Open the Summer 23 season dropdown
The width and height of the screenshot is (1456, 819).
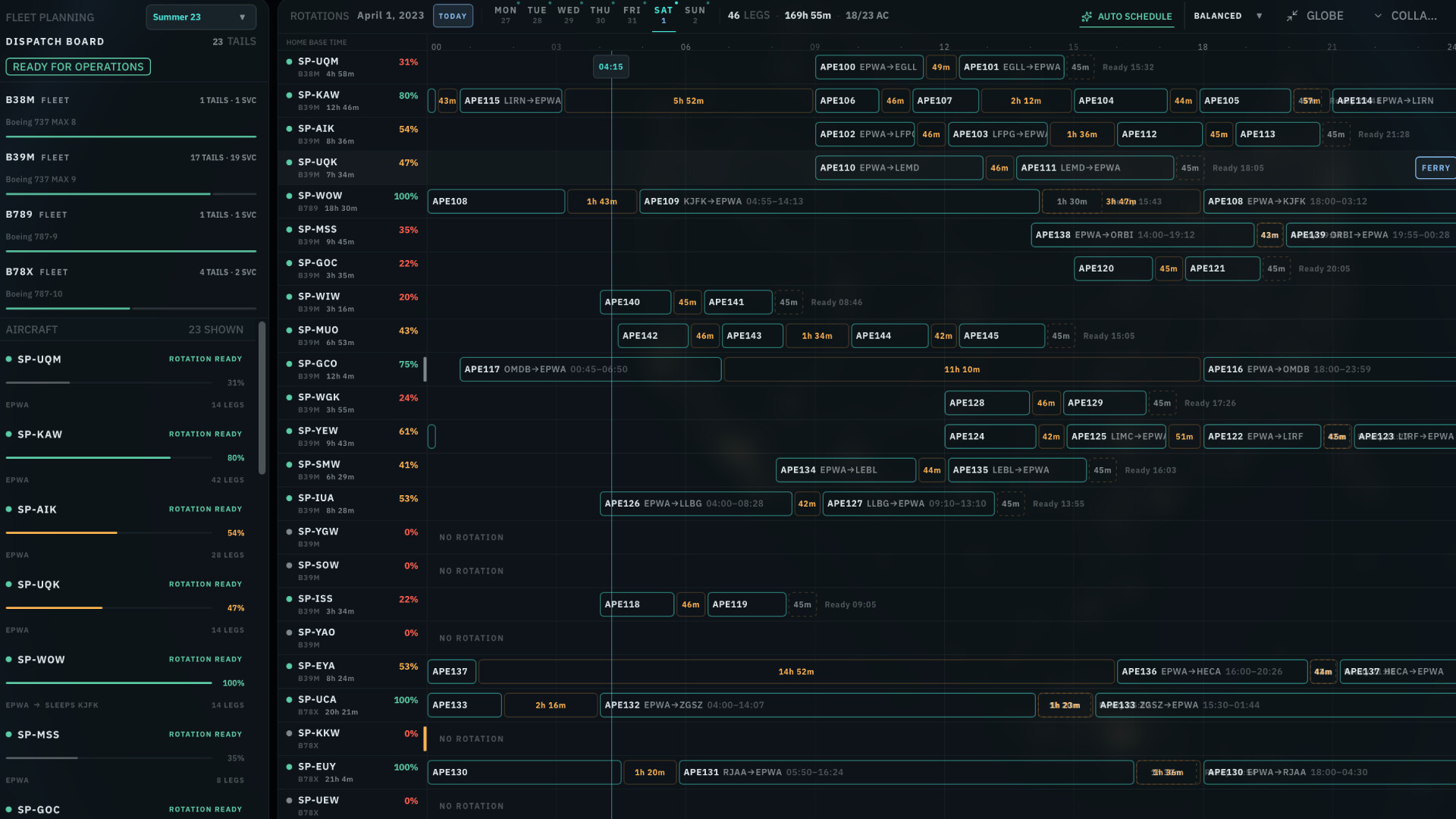click(x=201, y=17)
